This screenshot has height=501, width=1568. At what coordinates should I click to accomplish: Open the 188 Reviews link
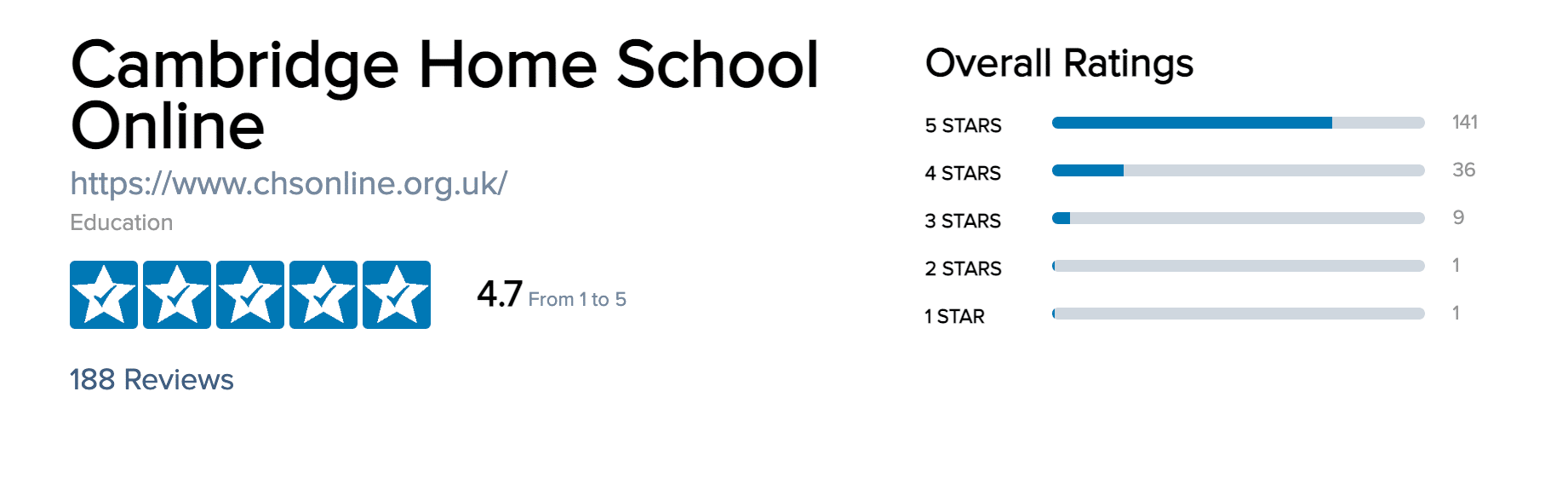coord(152,379)
